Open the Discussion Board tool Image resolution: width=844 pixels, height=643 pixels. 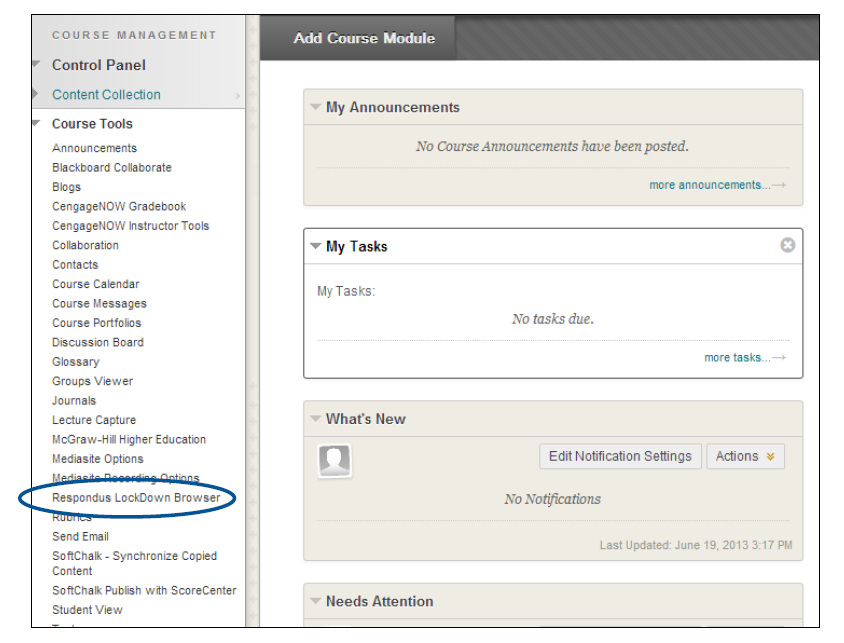point(97,342)
